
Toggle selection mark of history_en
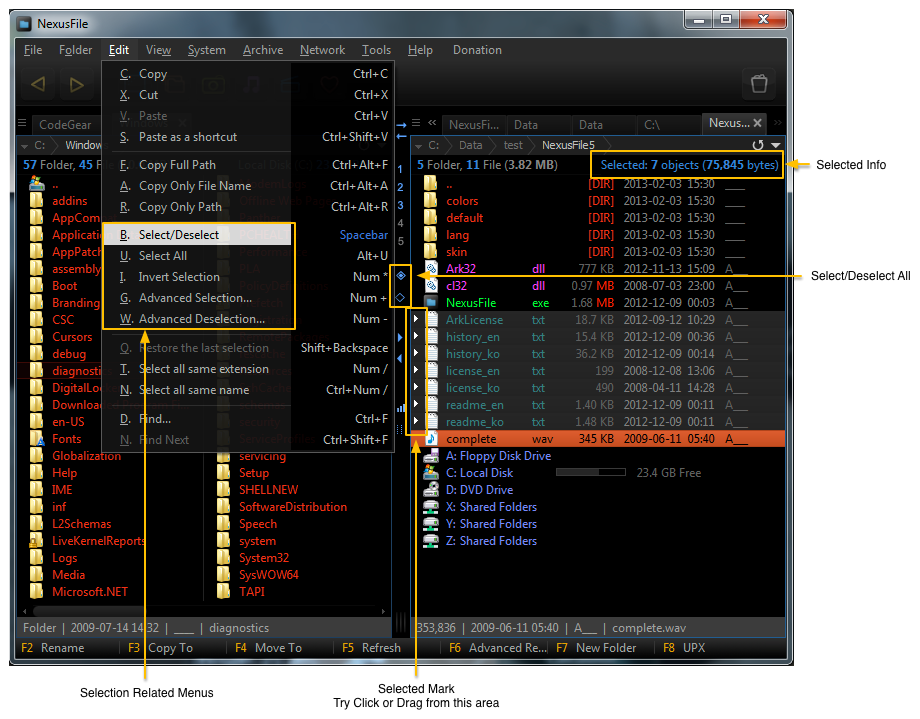coord(415,336)
